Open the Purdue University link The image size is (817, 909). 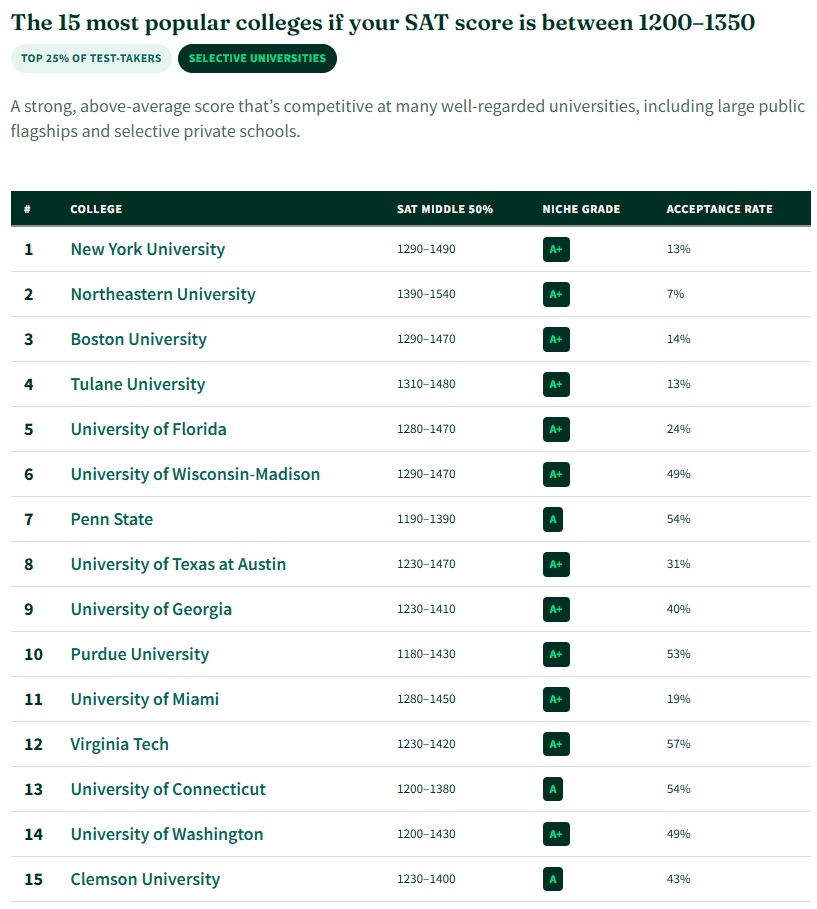point(140,655)
